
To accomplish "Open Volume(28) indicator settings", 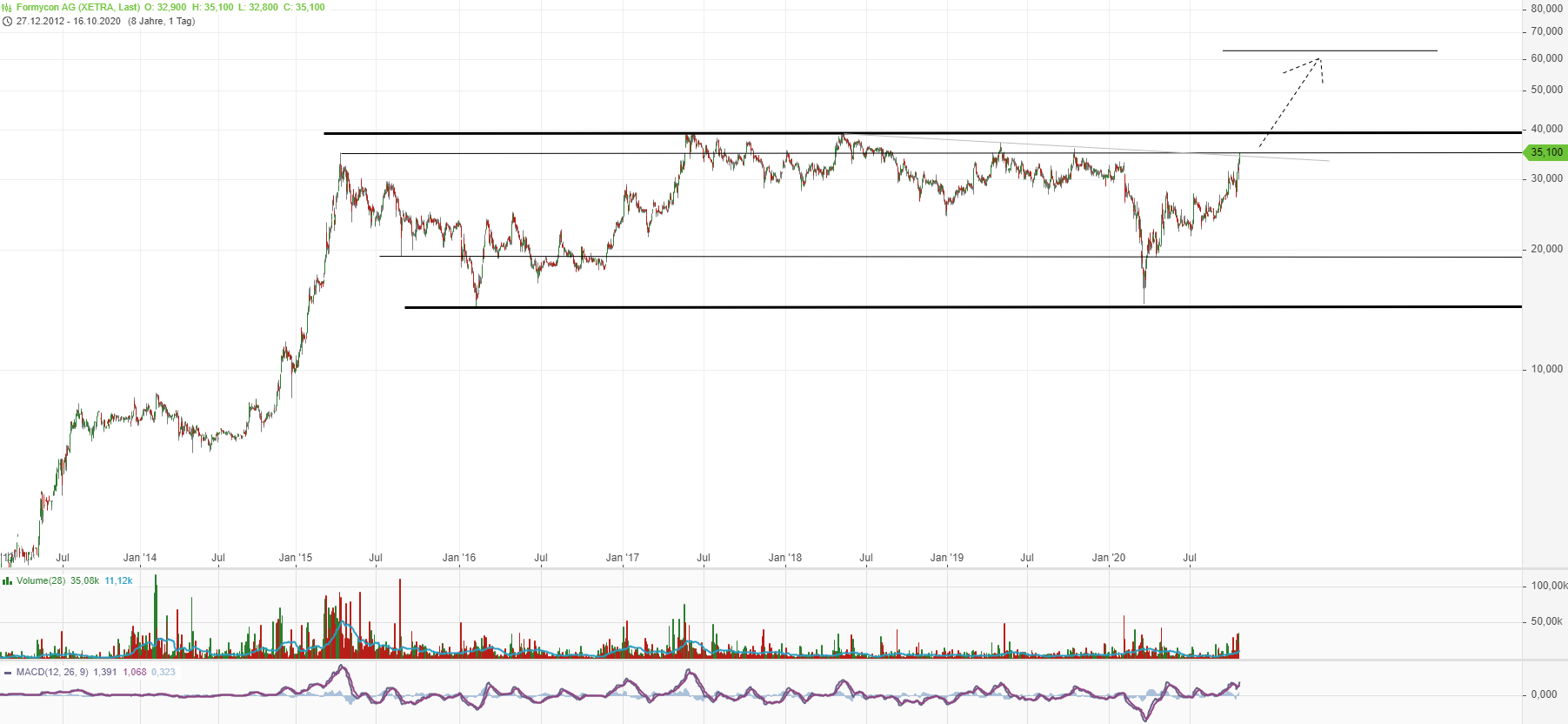I will (41, 580).
